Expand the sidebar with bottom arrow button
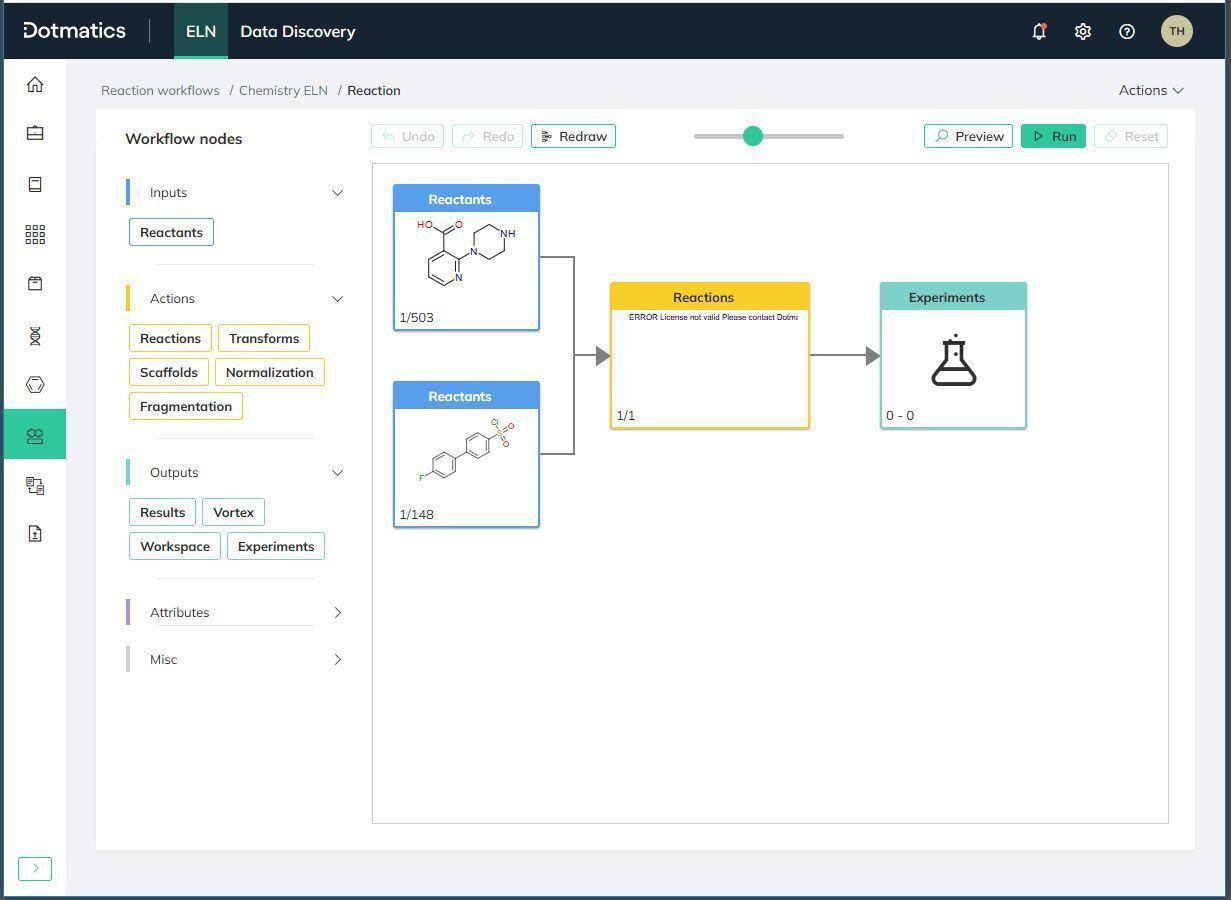The image size is (1231, 900). click(35, 869)
